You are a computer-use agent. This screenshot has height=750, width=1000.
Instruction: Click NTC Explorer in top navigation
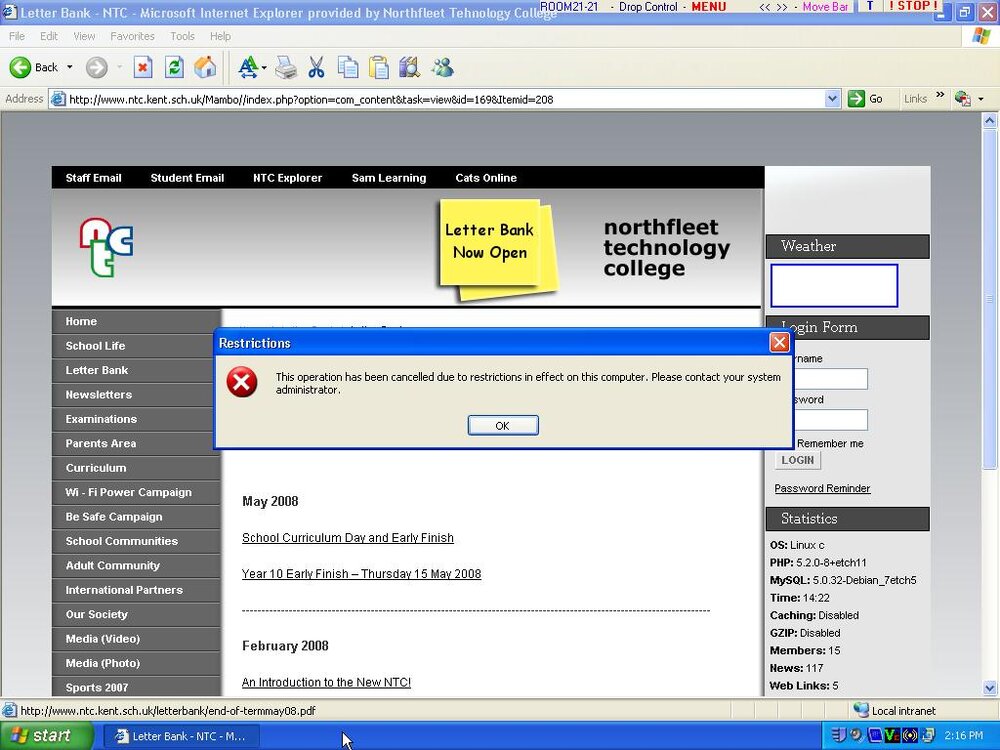coord(287,178)
